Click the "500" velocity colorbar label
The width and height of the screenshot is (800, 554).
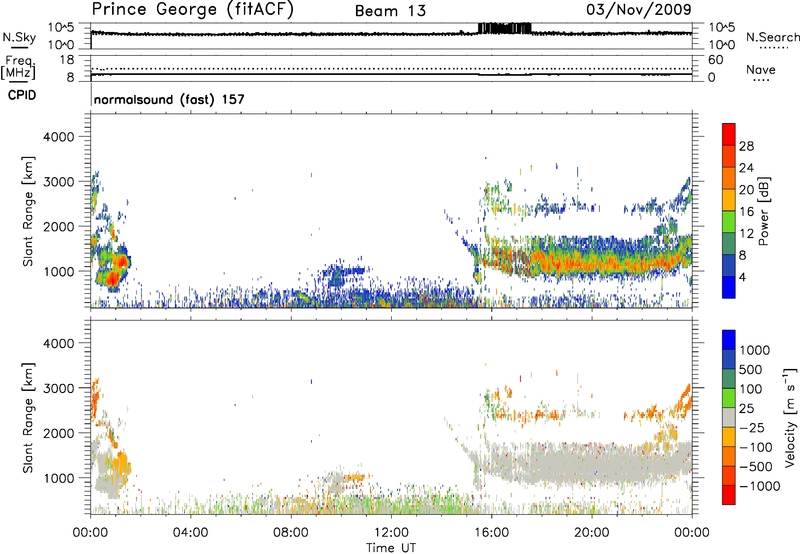(753, 370)
